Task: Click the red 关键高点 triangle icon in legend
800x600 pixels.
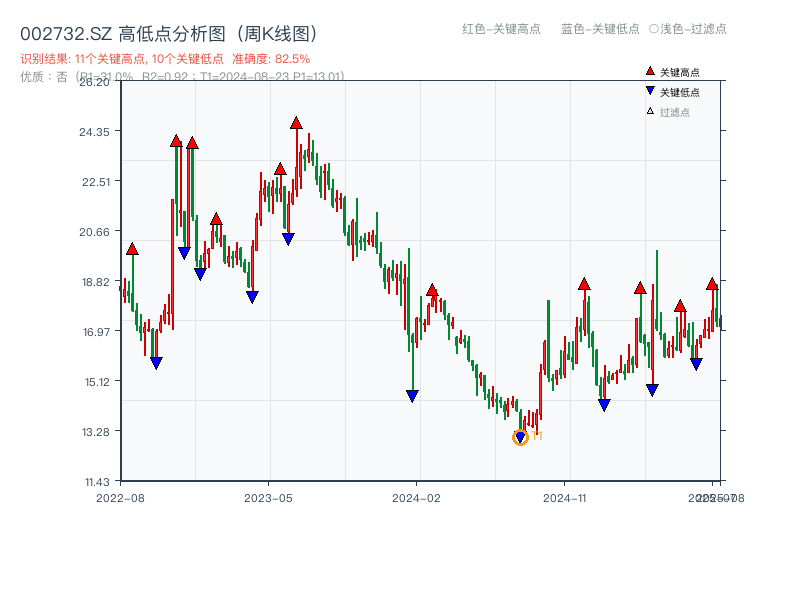Action: point(649,70)
